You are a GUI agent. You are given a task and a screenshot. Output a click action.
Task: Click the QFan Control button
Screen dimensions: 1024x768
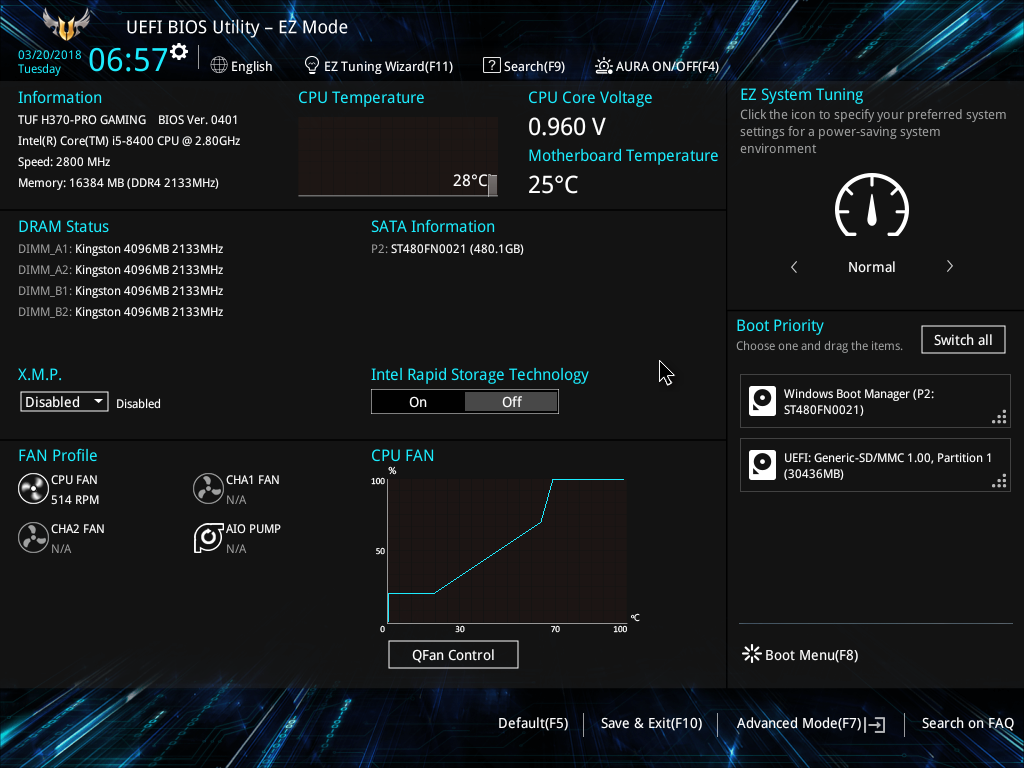pyautogui.click(x=453, y=655)
